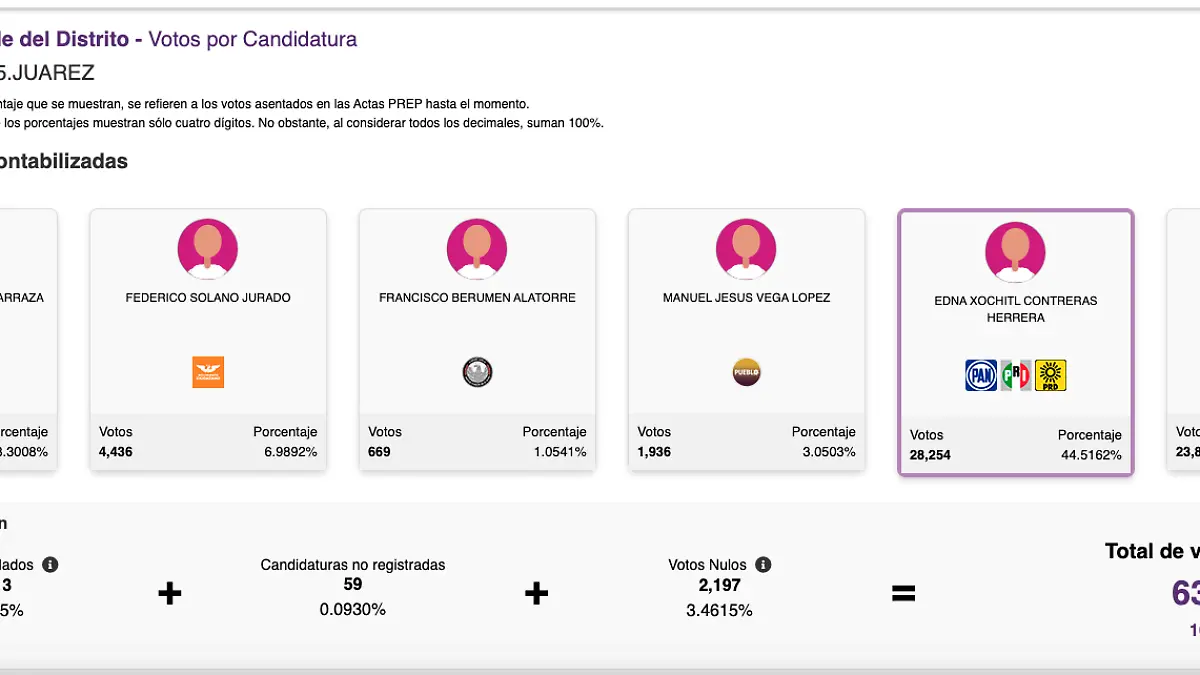
Task: Open the info icon beside the cut-off label on the left
Action: tap(50, 565)
